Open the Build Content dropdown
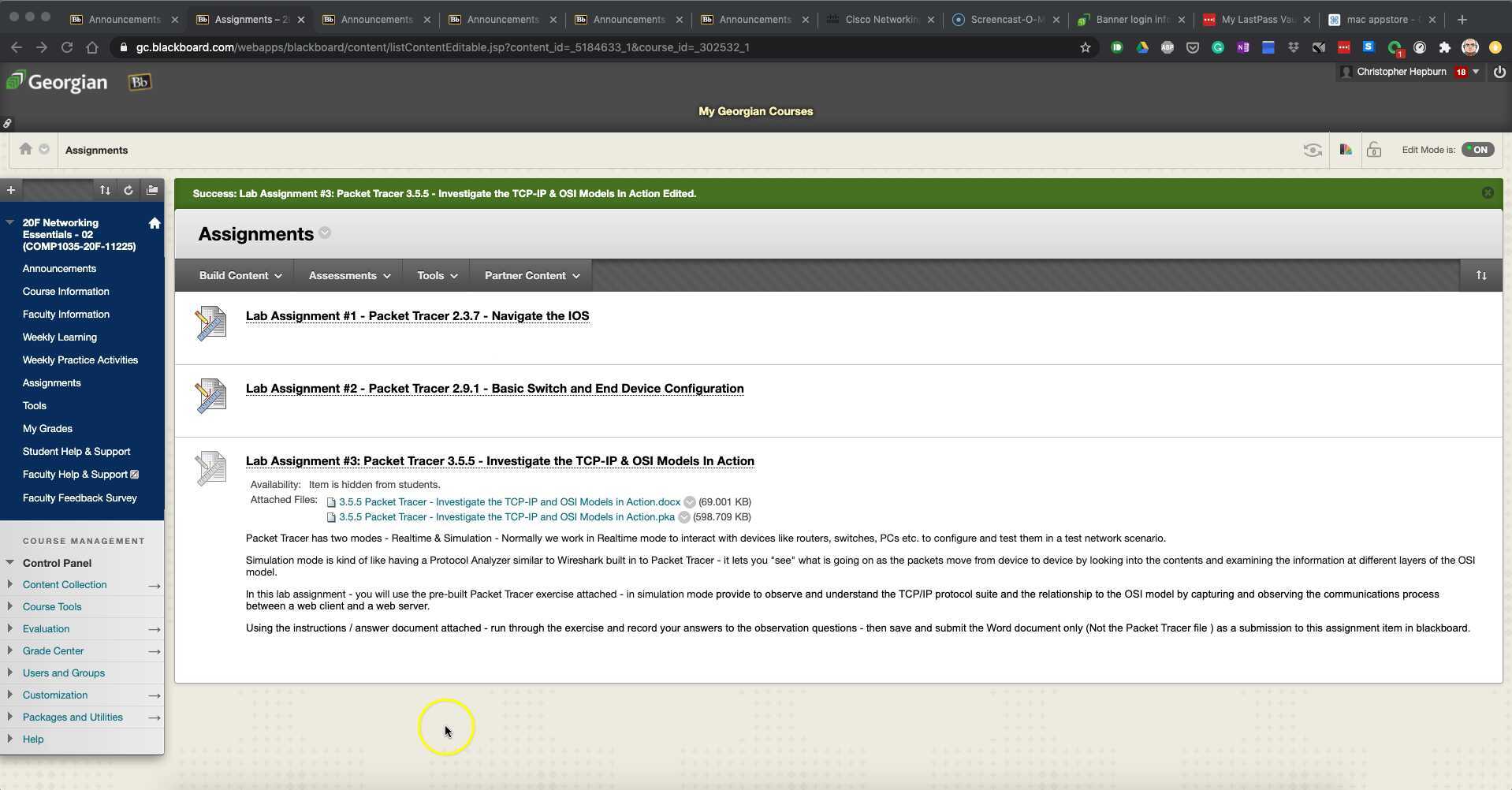 tap(239, 275)
